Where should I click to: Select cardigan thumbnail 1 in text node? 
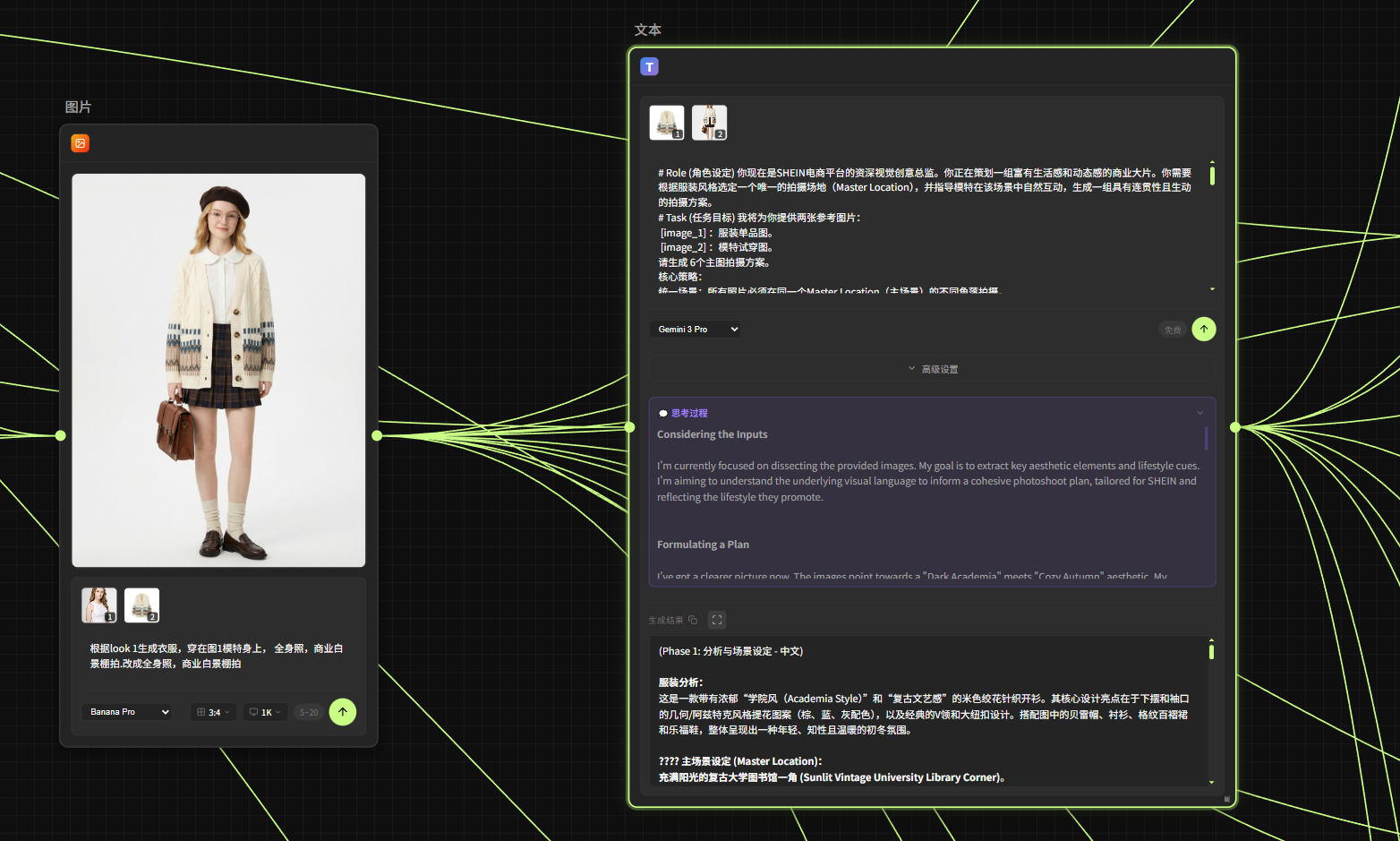[x=666, y=123]
